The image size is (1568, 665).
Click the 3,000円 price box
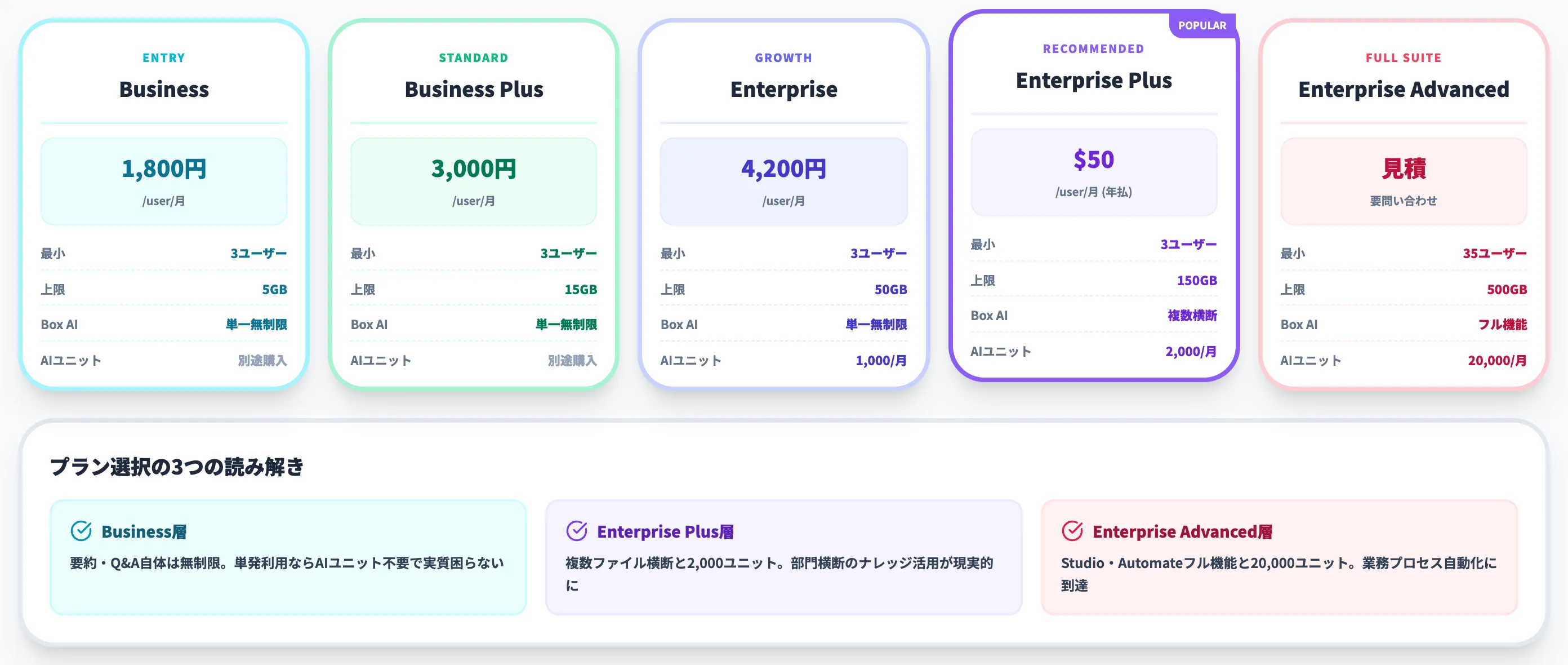[x=474, y=181]
